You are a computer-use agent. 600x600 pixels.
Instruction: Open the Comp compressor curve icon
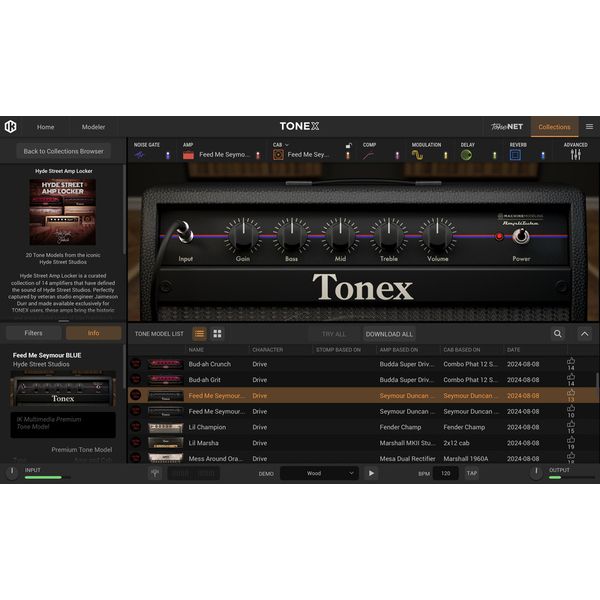(x=368, y=155)
